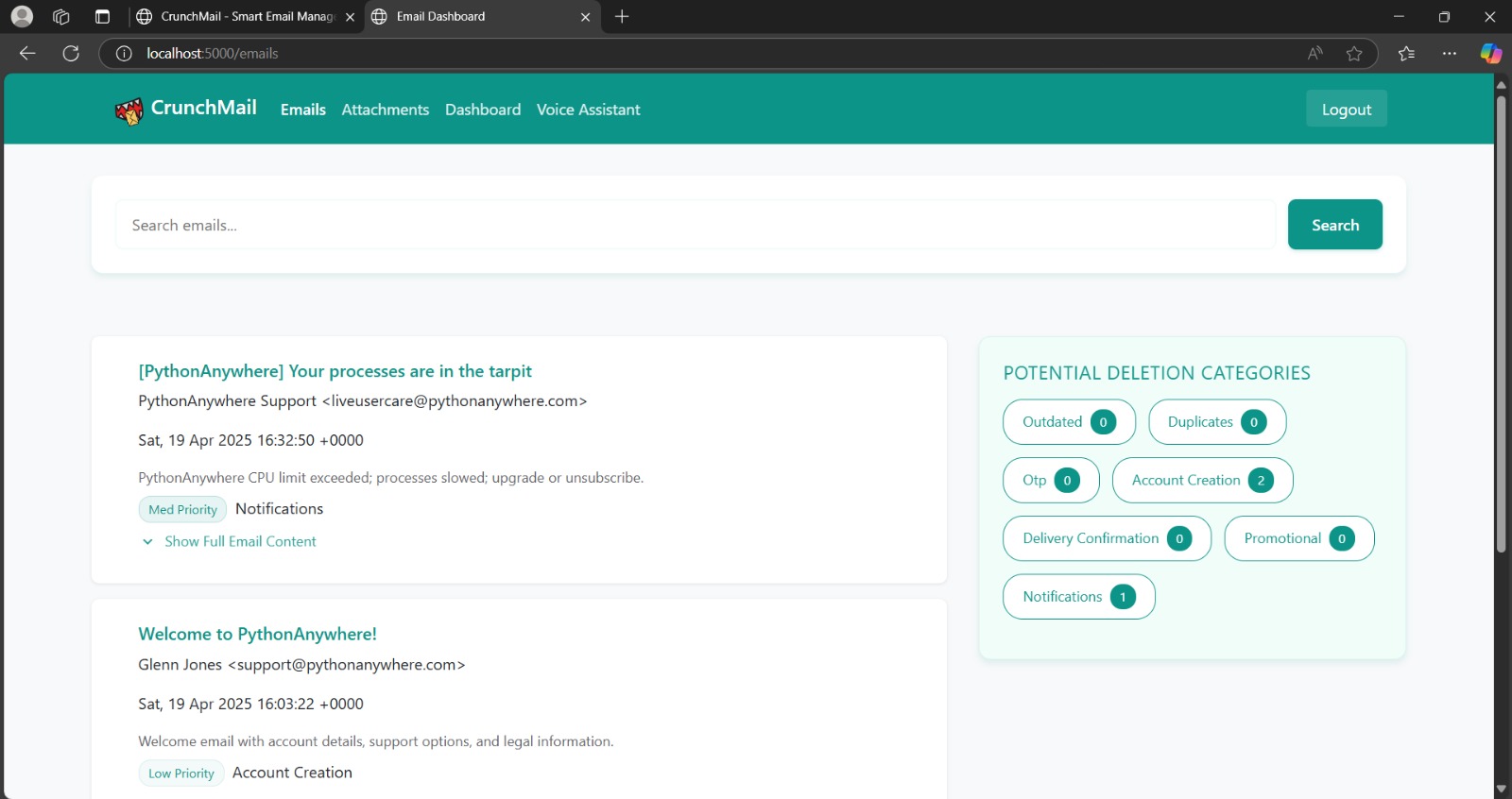Select the Outdated category pill
This screenshot has height=799, width=1512.
(x=1069, y=422)
